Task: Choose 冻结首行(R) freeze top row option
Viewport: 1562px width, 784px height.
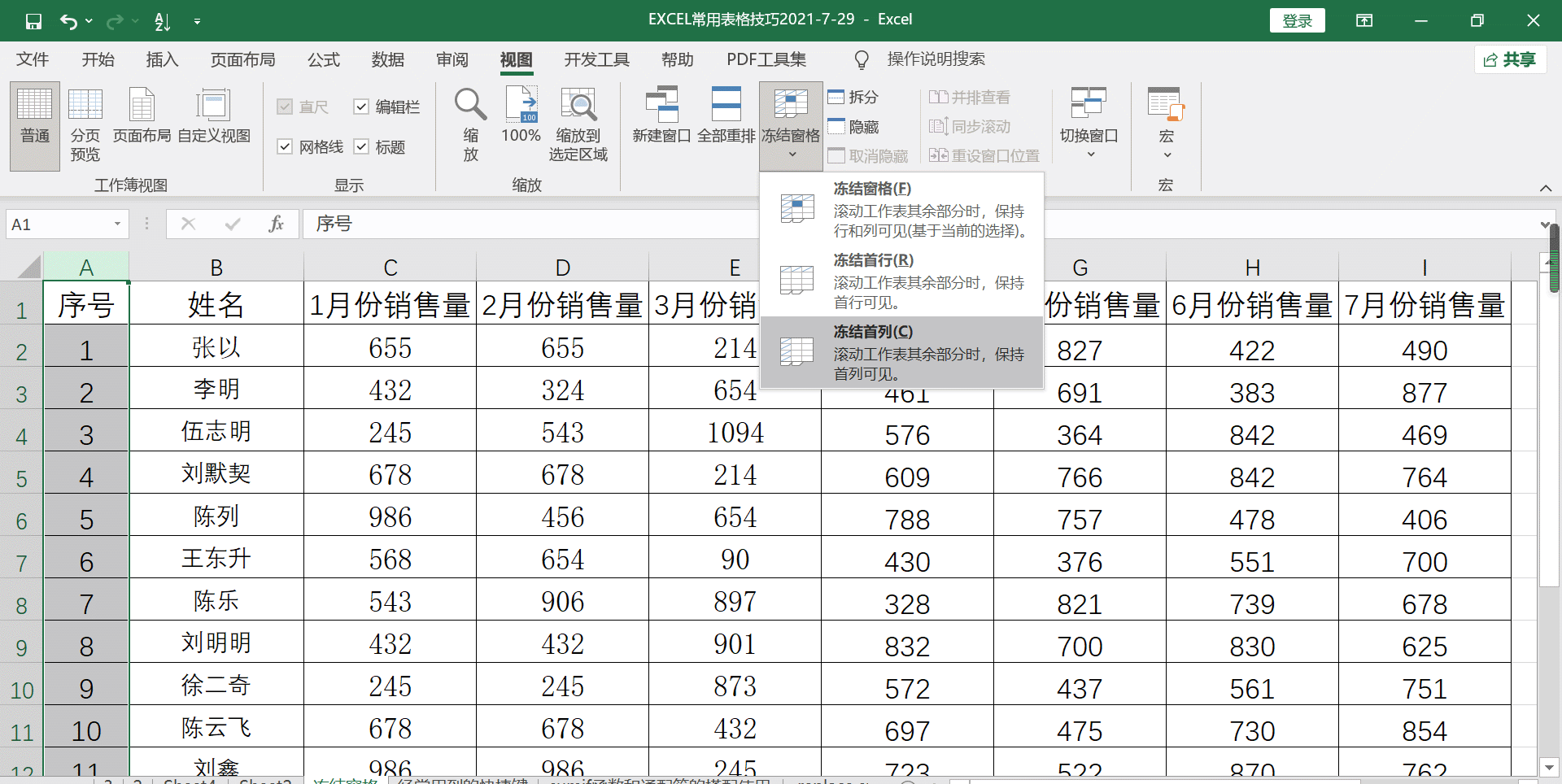Action: tap(901, 281)
